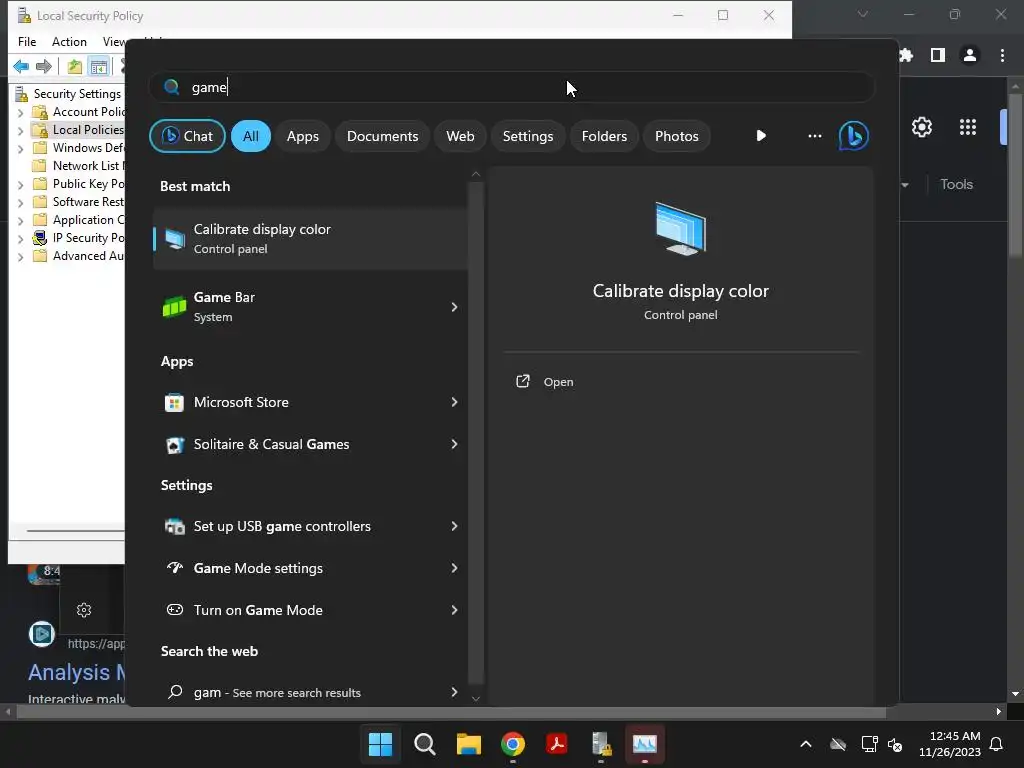Open Google apps grid icon
This screenshot has height=768, width=1024.
click(x=968, y=127)
